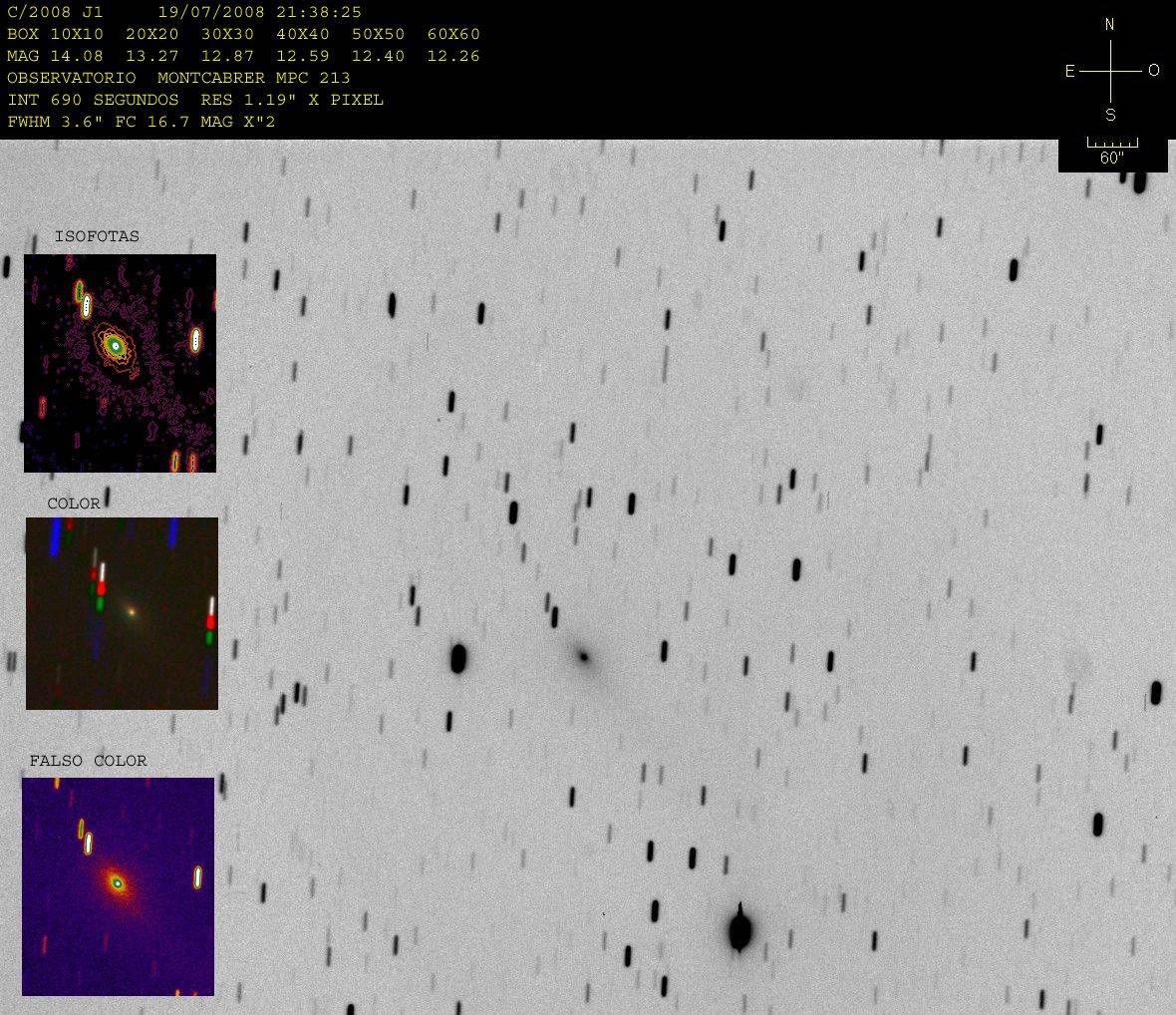Click the box size '30X30'

click(x=227, y=35)
